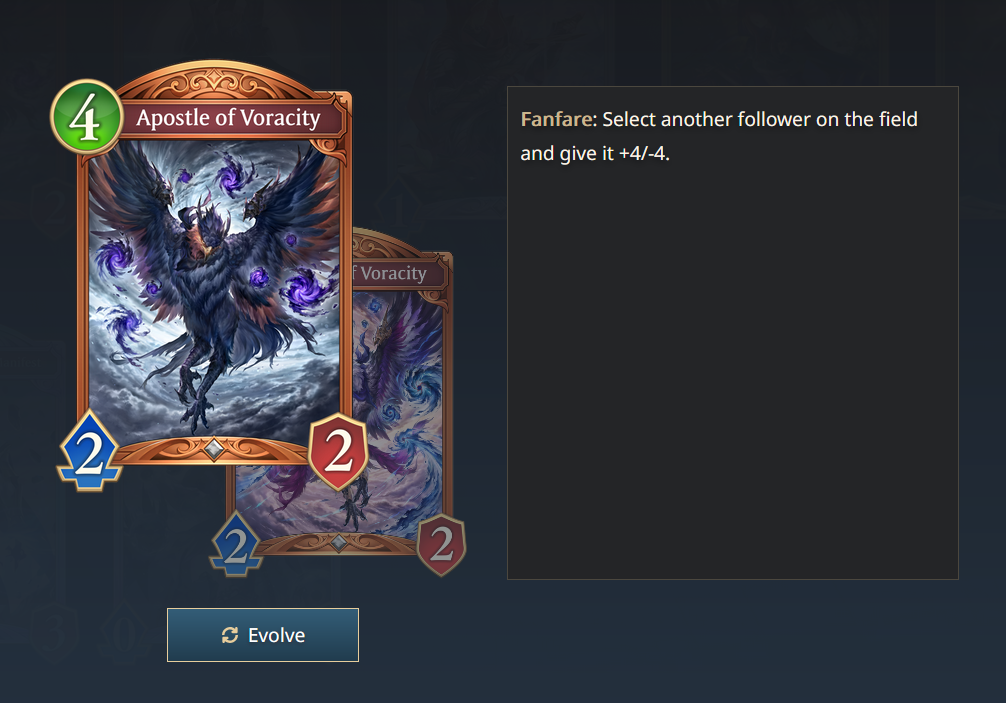
Task: Click the +4/-4 text in the effect
Action: pos(644,154)
